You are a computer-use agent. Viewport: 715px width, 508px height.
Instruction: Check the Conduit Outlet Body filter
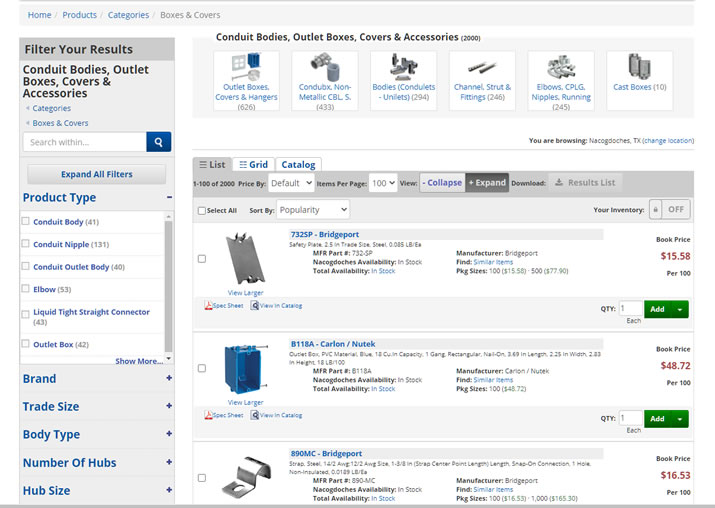click(26, 266)
